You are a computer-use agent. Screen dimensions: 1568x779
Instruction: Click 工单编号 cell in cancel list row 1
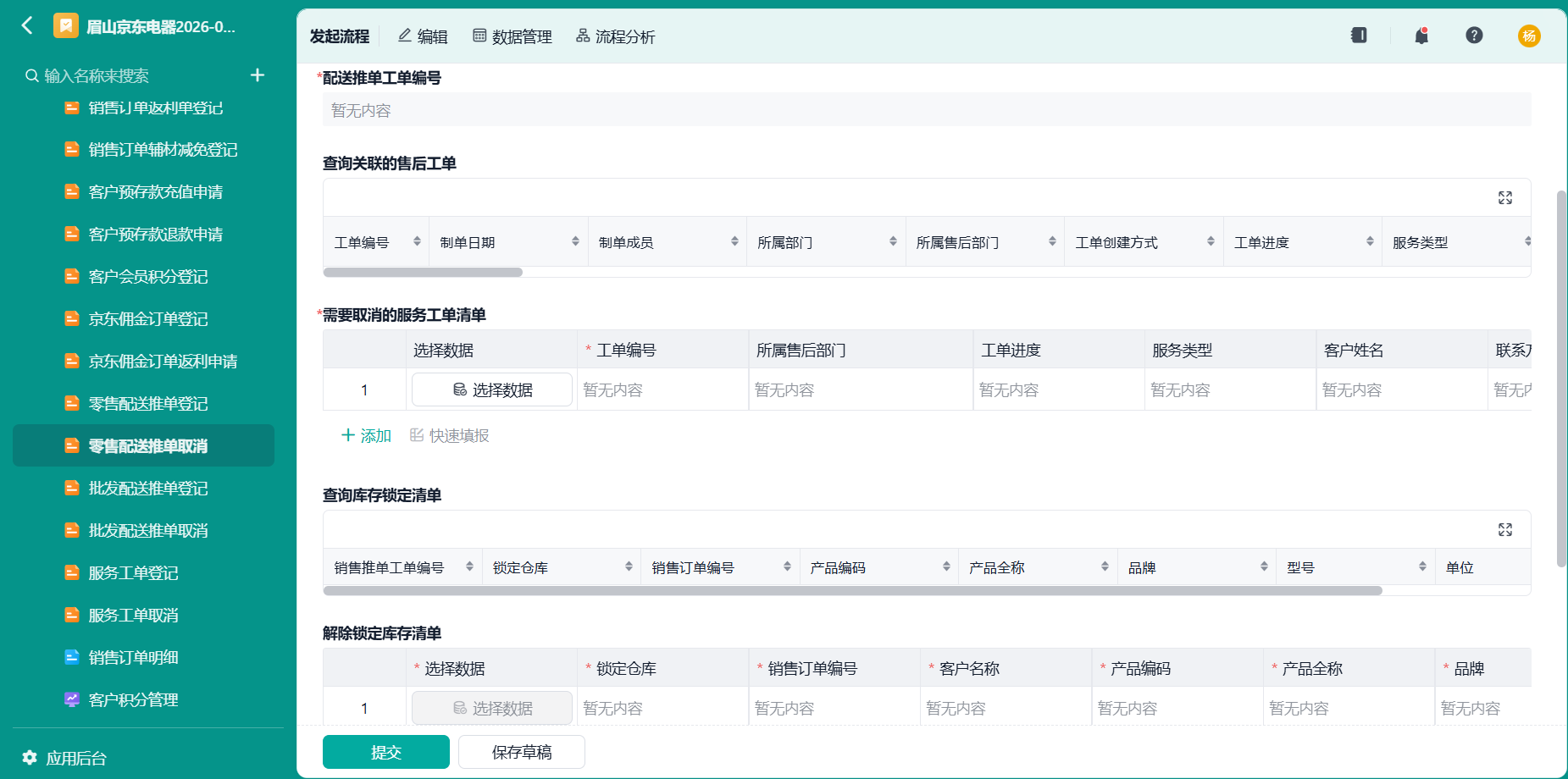662,389
